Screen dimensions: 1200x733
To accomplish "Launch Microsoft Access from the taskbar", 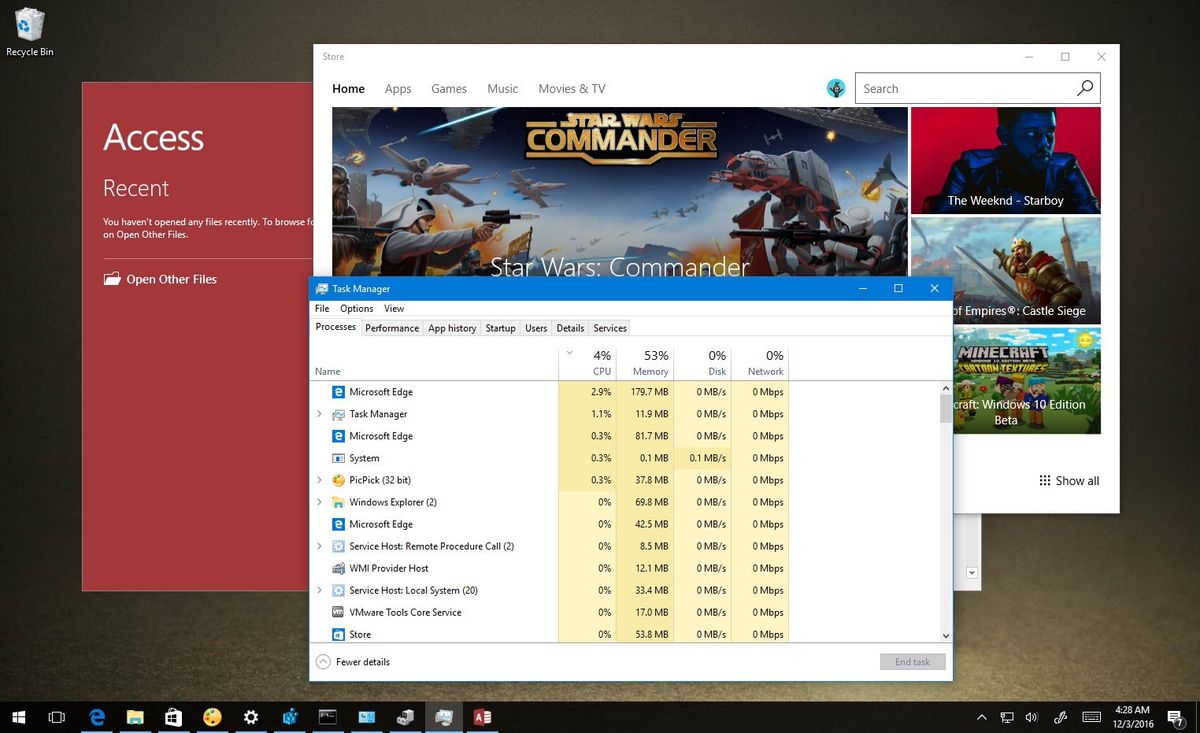I will (482, 717).
